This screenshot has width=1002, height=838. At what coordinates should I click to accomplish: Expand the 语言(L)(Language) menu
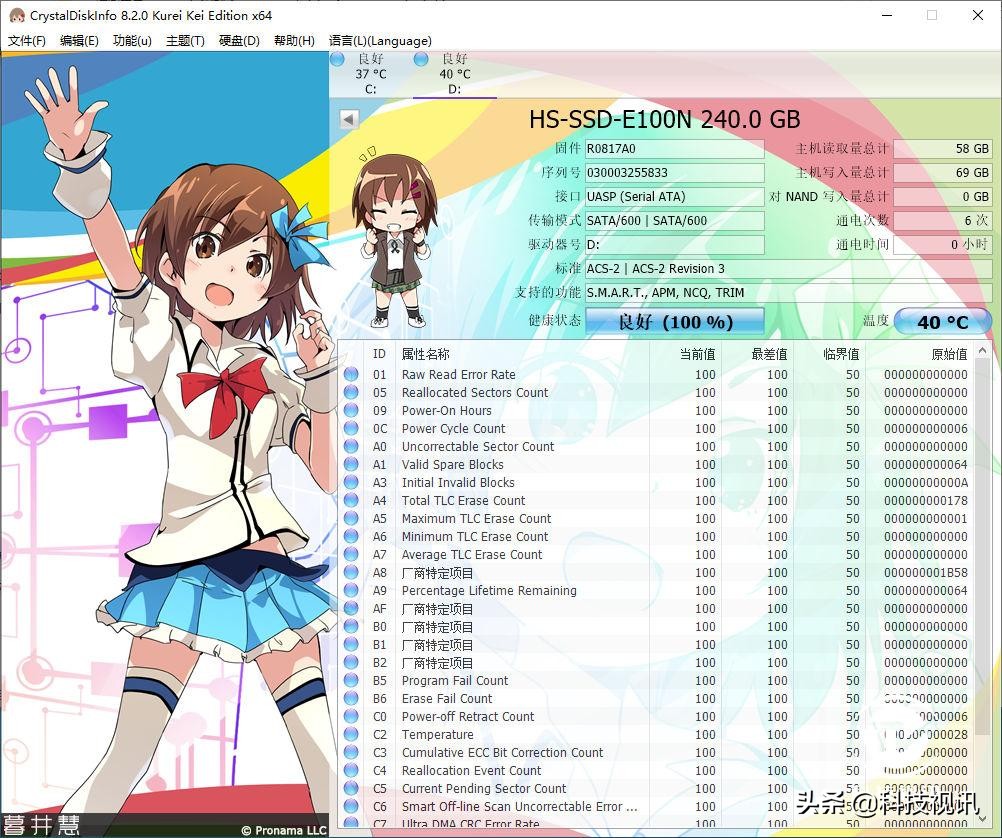tap(380, 41)
